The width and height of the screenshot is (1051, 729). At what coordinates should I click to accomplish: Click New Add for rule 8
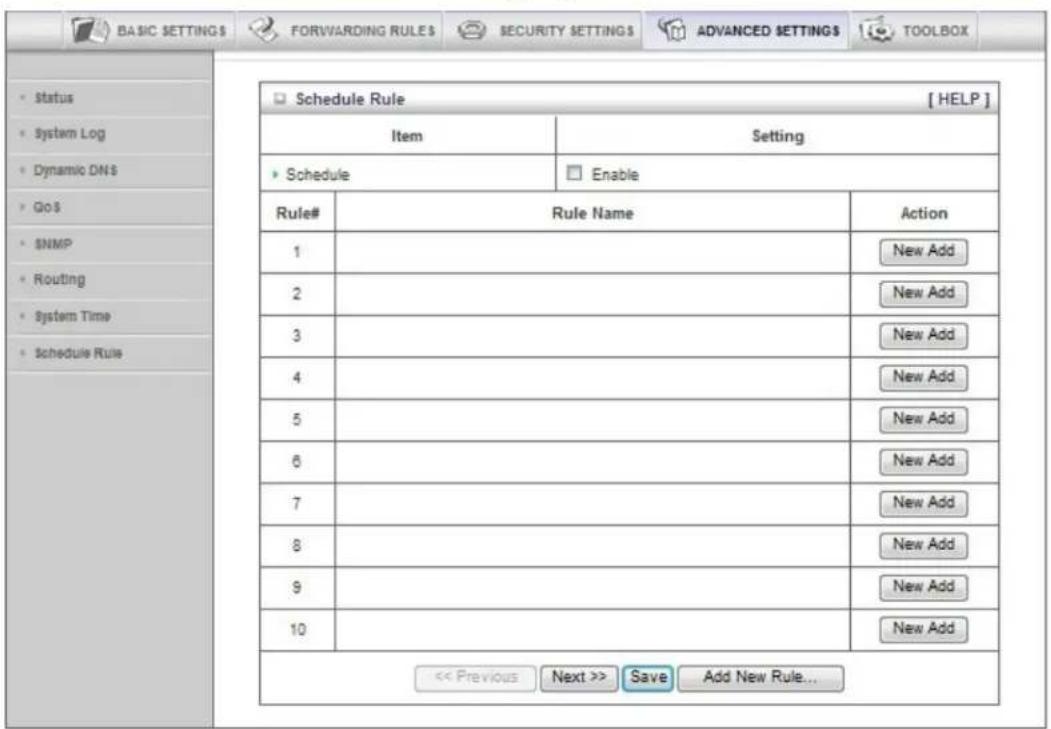[924, 545]
